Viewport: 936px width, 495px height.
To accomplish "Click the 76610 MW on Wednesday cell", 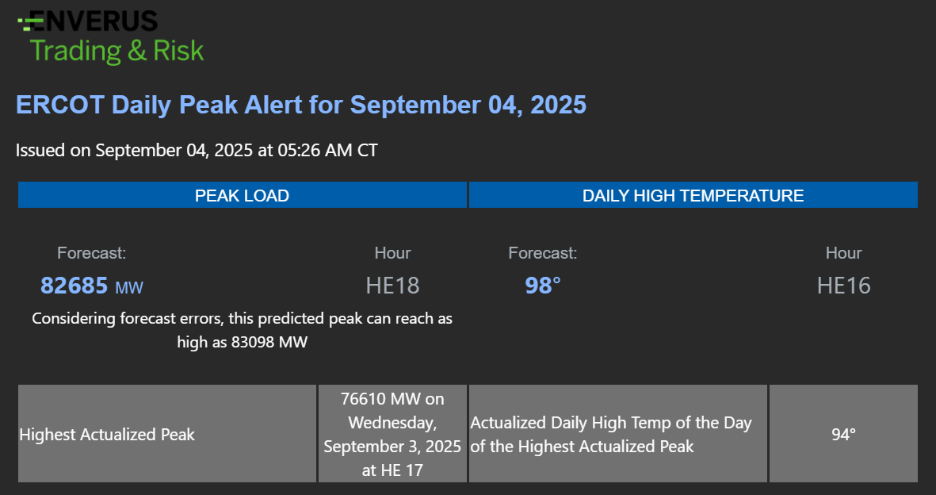I will (x=392, y=434).
